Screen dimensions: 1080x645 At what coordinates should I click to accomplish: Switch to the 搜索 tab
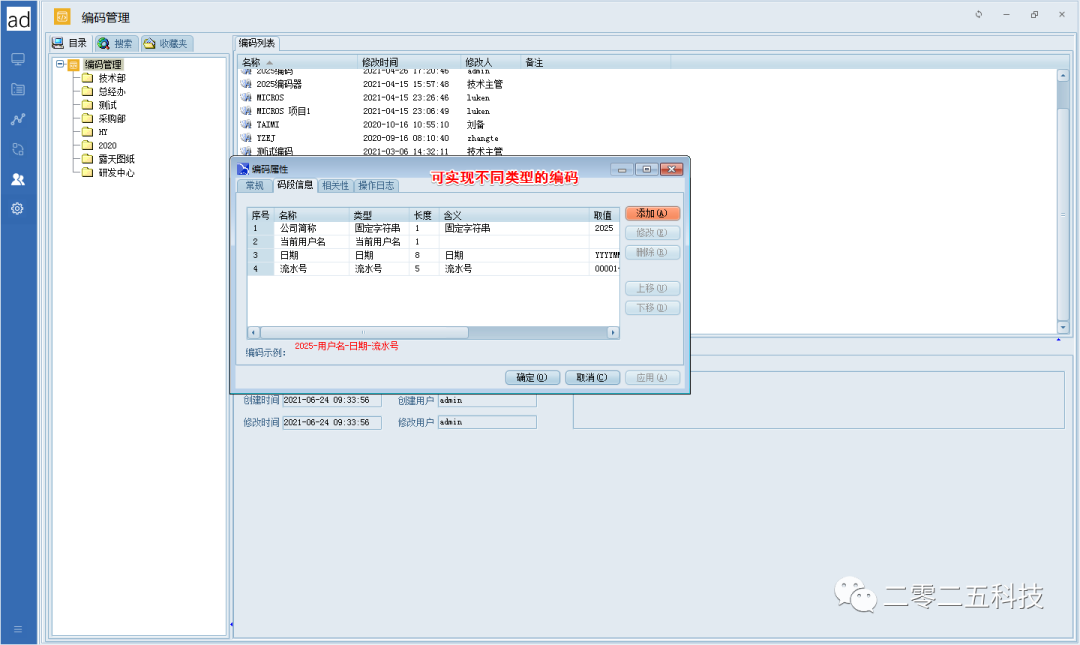click(115, 44)
